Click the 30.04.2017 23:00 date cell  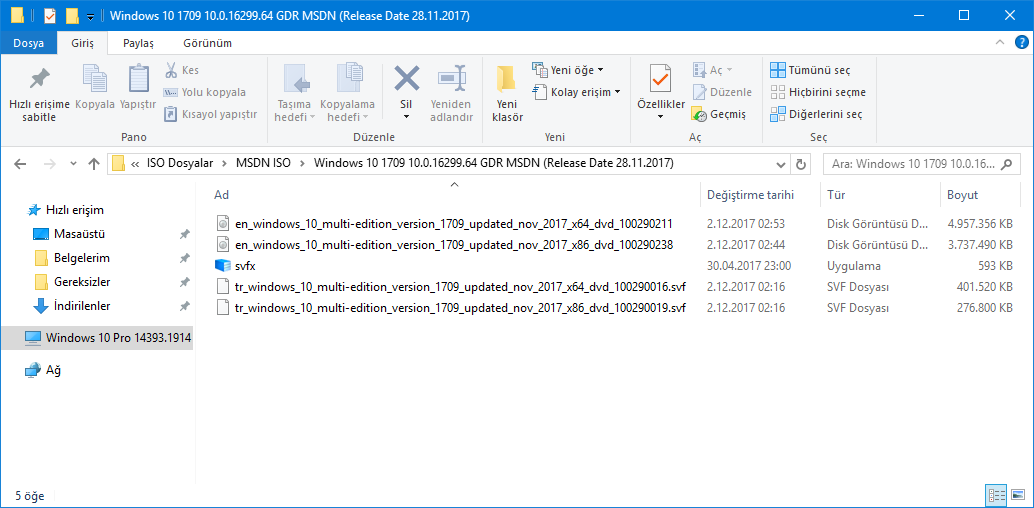click(x=748, y=266)
